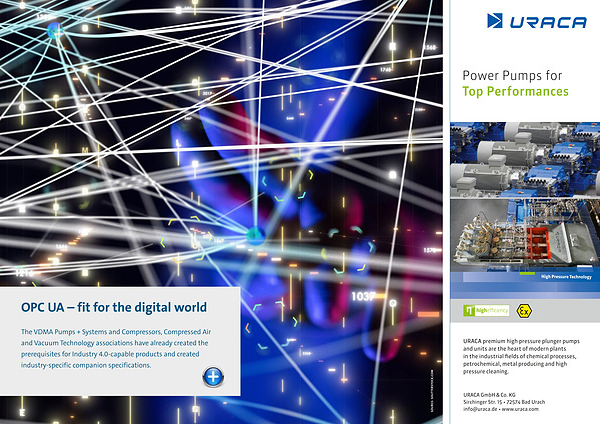Click the high efficiency badge
The height and width of the screenshot is (424, 600).
click(x=486, y=310)
